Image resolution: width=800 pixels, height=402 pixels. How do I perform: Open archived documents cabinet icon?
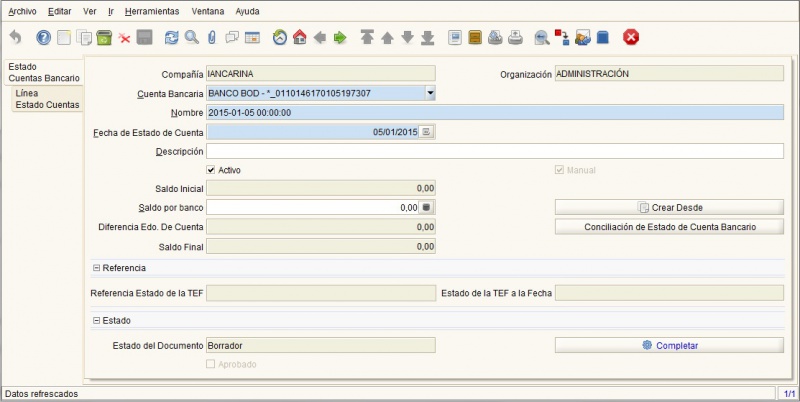[x=475, y=37]
